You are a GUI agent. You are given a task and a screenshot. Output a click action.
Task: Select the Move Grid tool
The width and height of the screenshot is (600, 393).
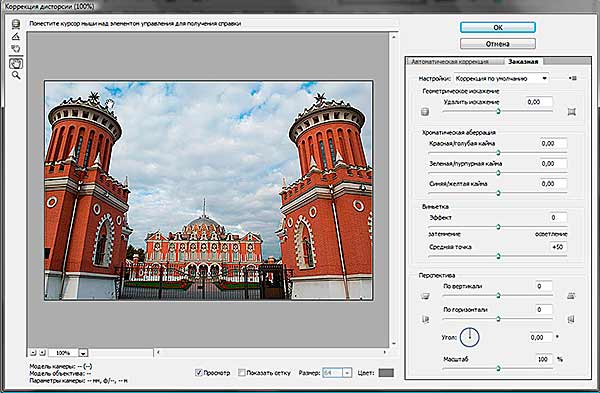pyautogui.click(x=16, y=49)
